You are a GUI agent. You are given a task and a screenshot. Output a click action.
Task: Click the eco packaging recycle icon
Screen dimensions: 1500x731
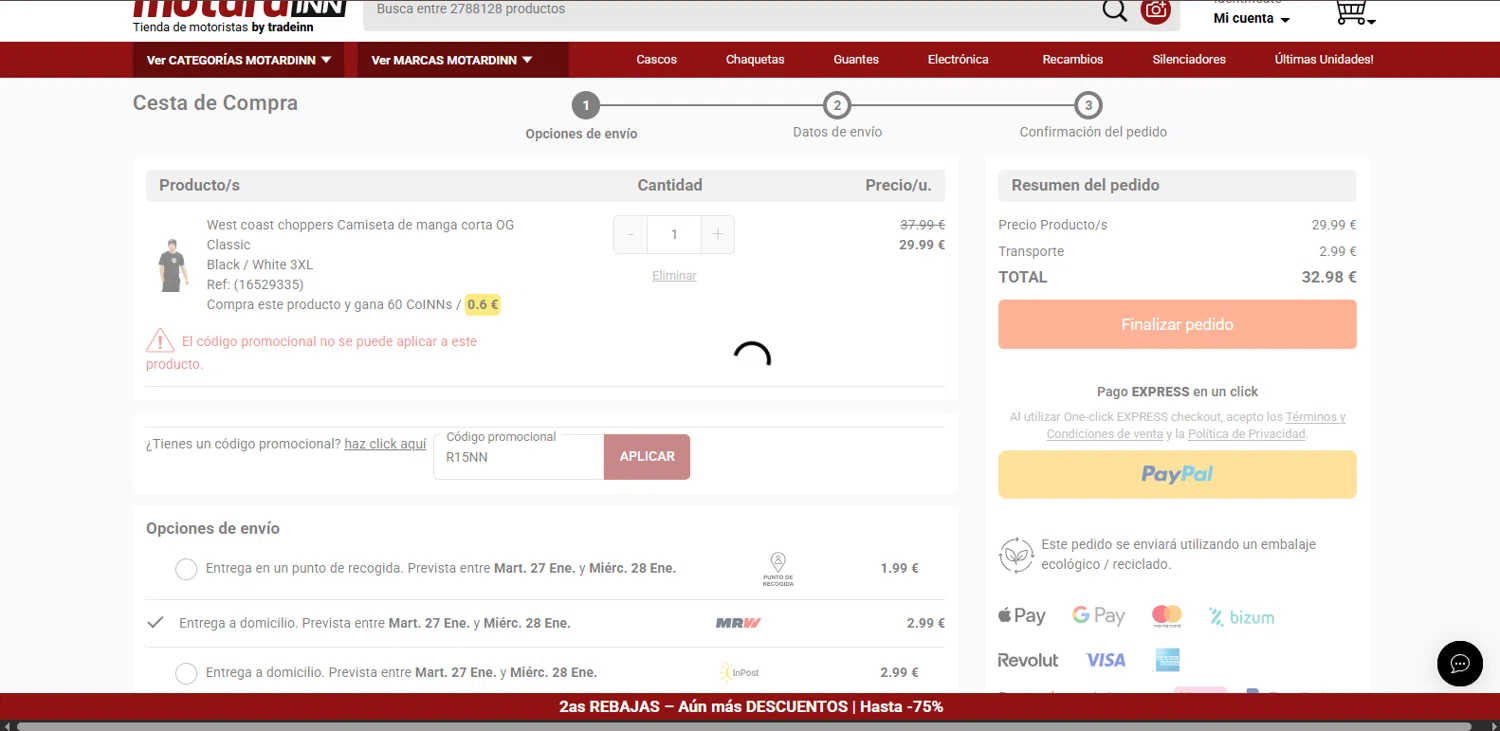coord(1016,555)
